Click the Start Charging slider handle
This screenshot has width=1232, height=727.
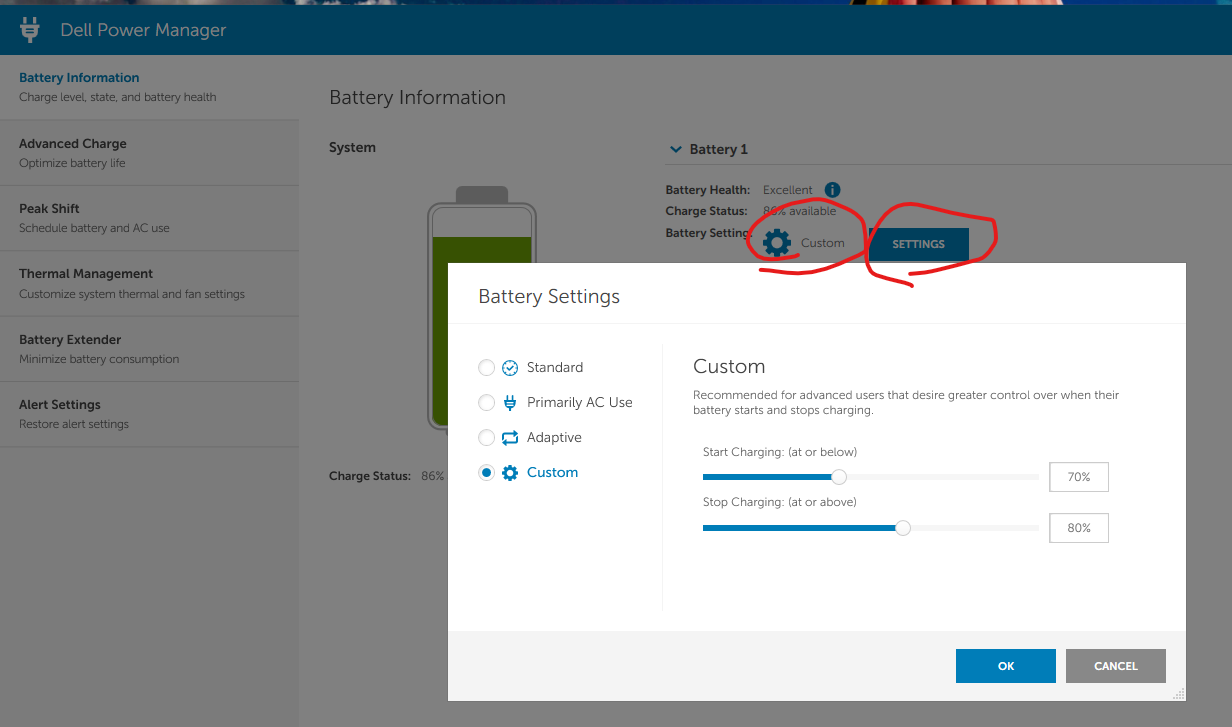[x=839, y=477]
